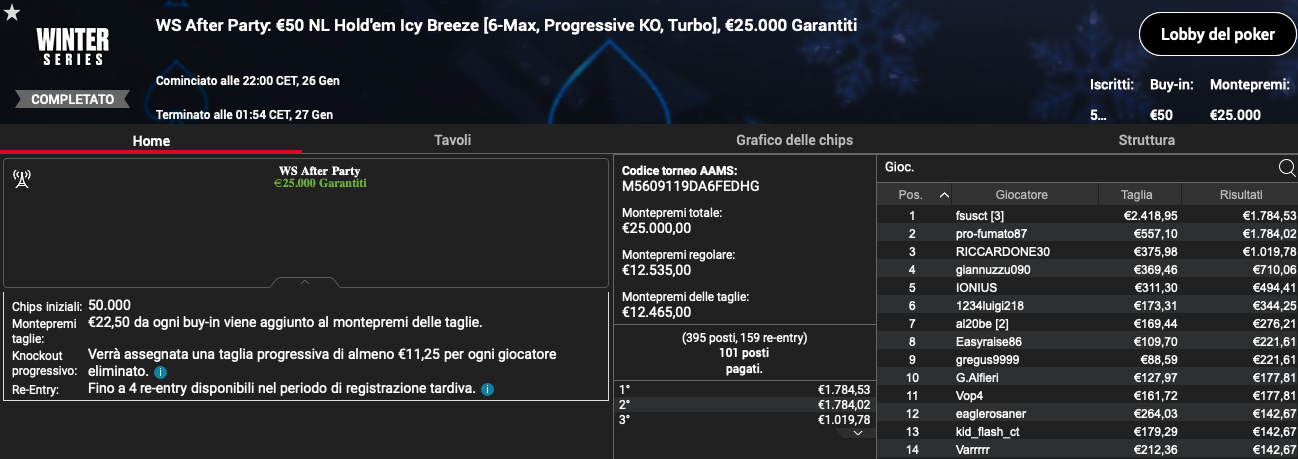Screen dimensions: 1298x459
Task: Click the info icon next to knockout progressivo
Action: 160,372
